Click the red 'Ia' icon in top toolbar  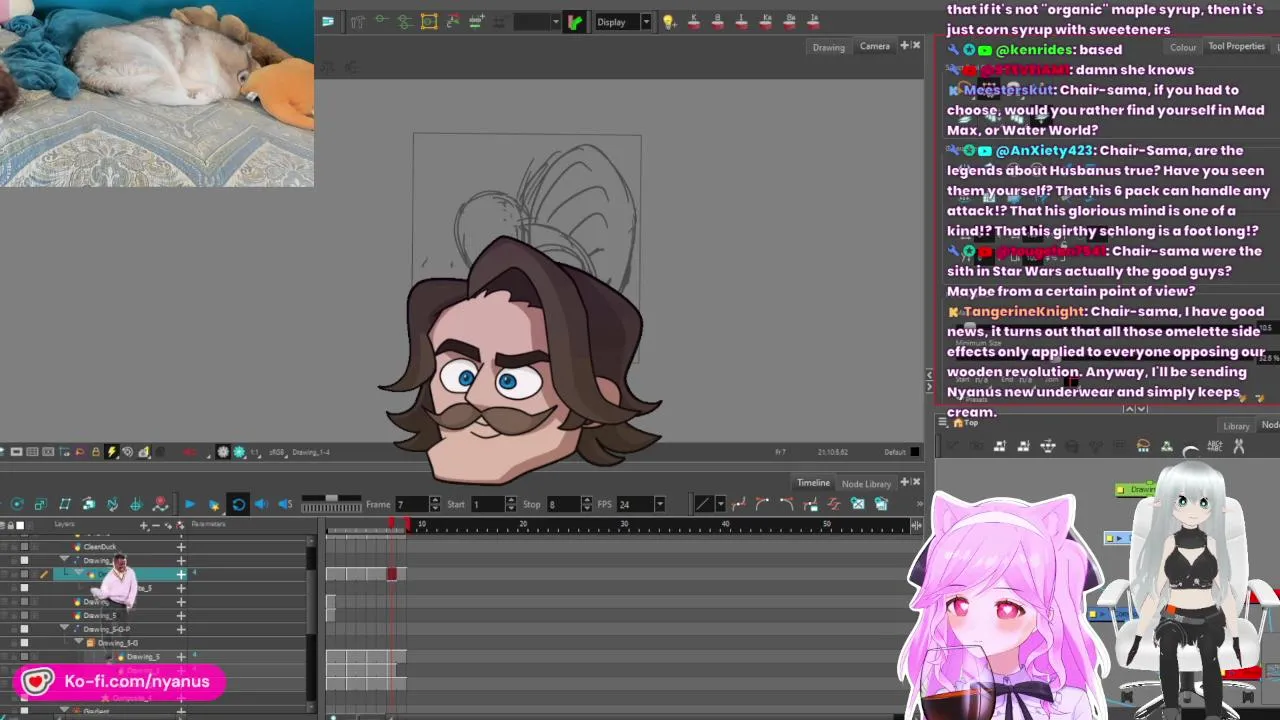[814, 21]
